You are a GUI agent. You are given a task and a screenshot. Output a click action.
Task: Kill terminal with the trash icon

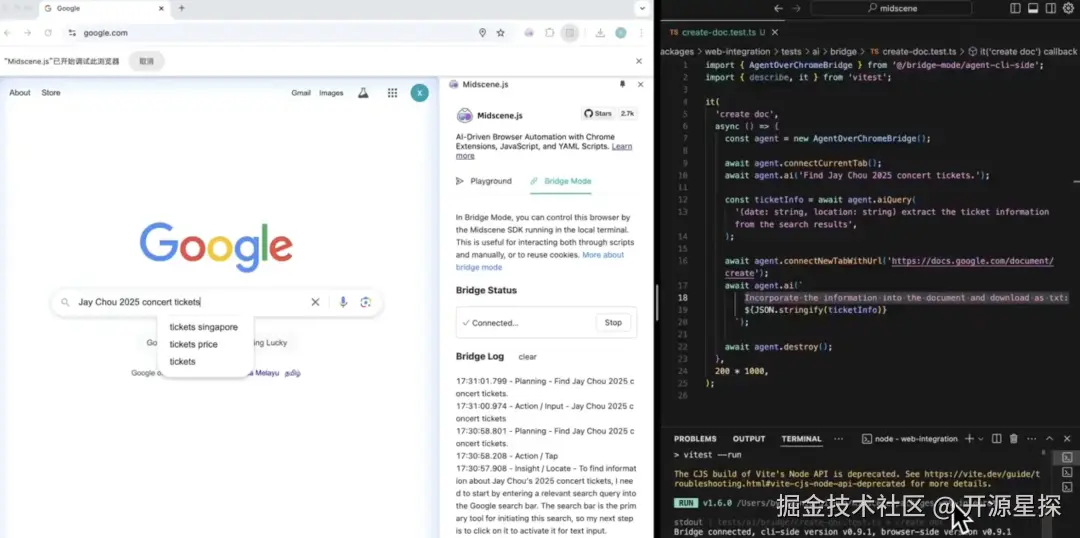(1014, 439)
